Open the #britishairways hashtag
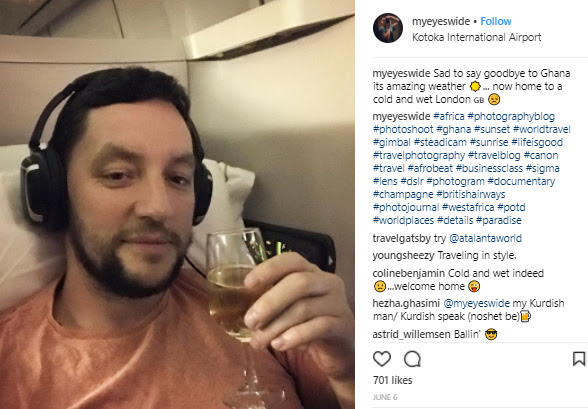Image resolution: width=588 pixels, height=409 pixels. click(x=471, y=194)
